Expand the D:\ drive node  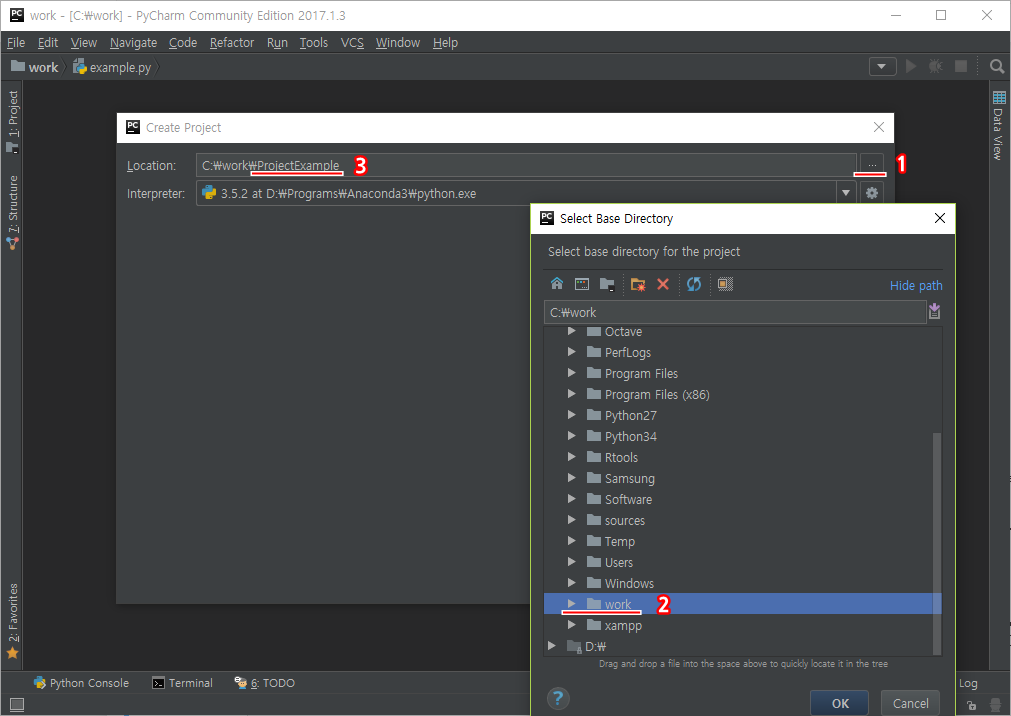(552, 646)
